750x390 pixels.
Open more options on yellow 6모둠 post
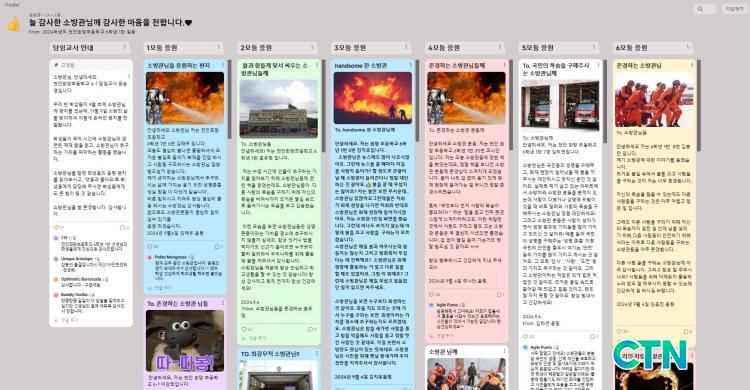(692, 65)
